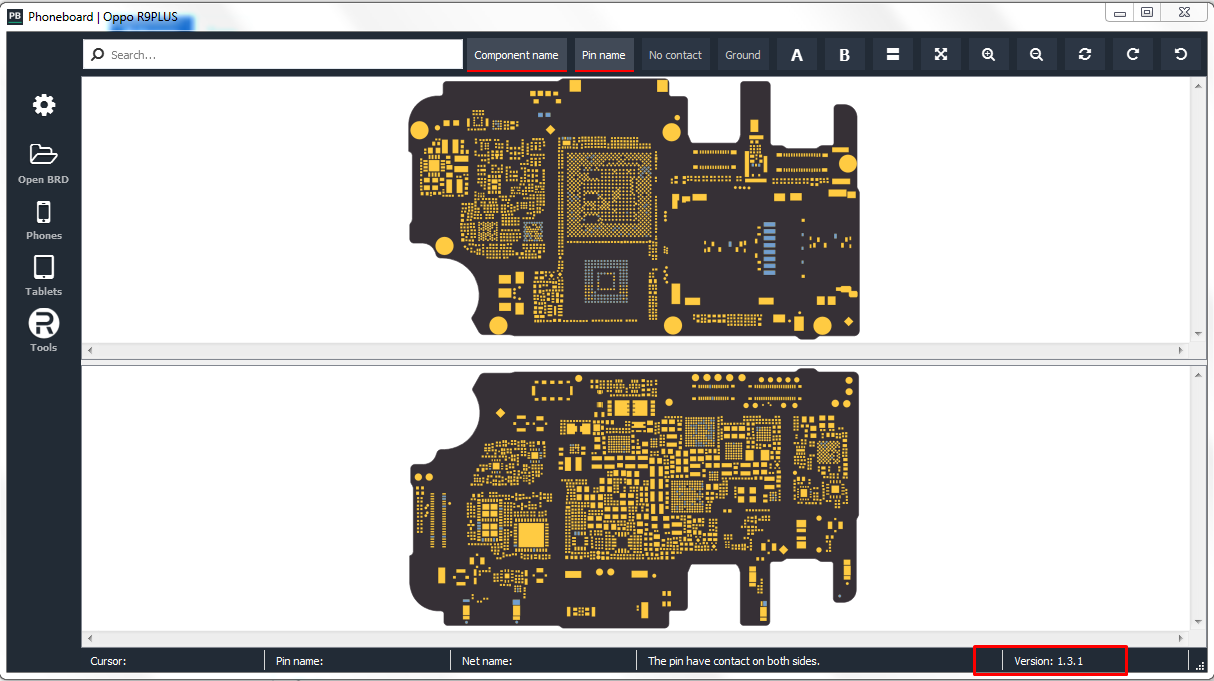The image size is (1214, 681).
Task: Click the Open BRD folder icon
Action: point(44,153)
